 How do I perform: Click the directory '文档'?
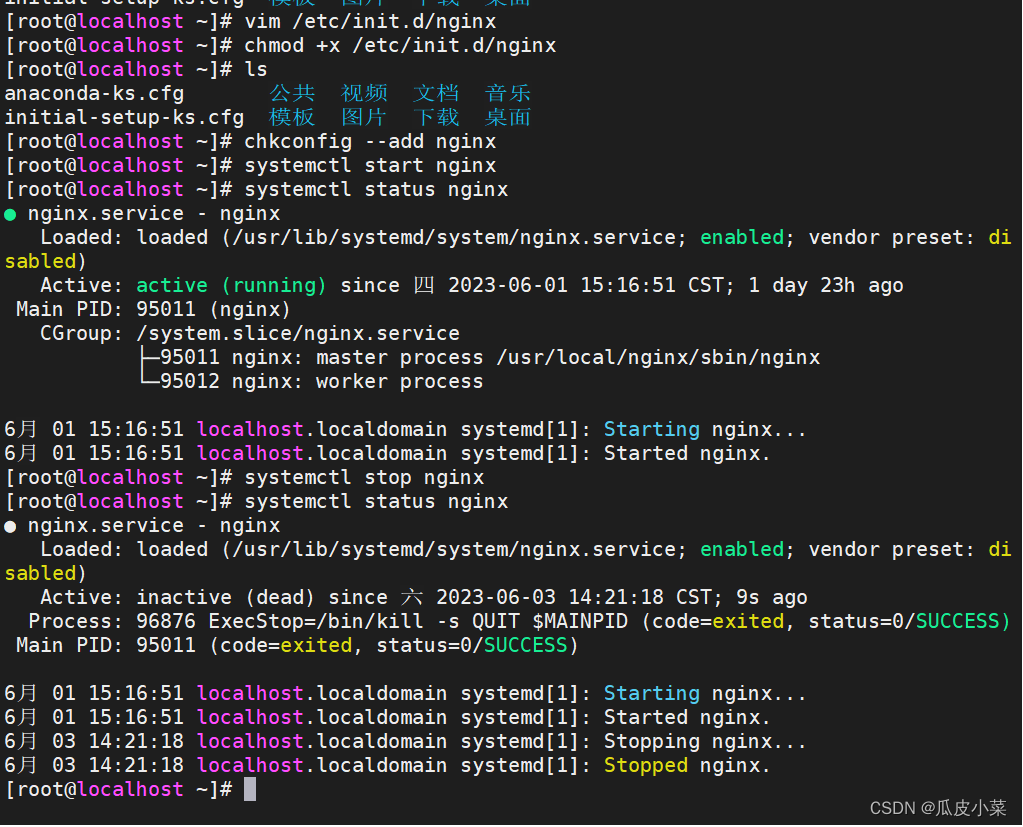coord(436,93)
